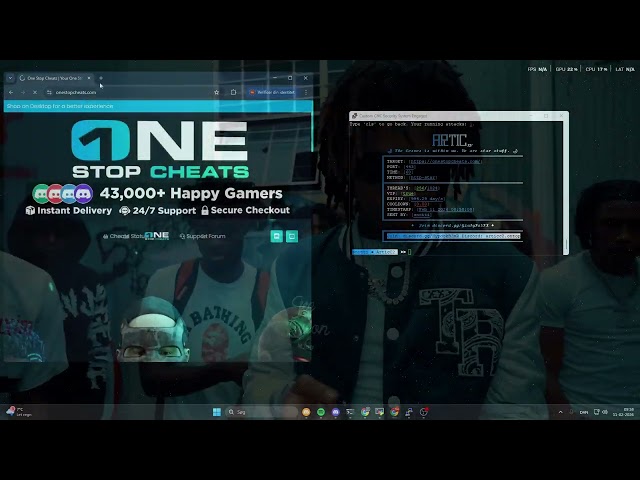Click the Shop on Desktop banner
640x480 pixels.
[x=158, y=106]
